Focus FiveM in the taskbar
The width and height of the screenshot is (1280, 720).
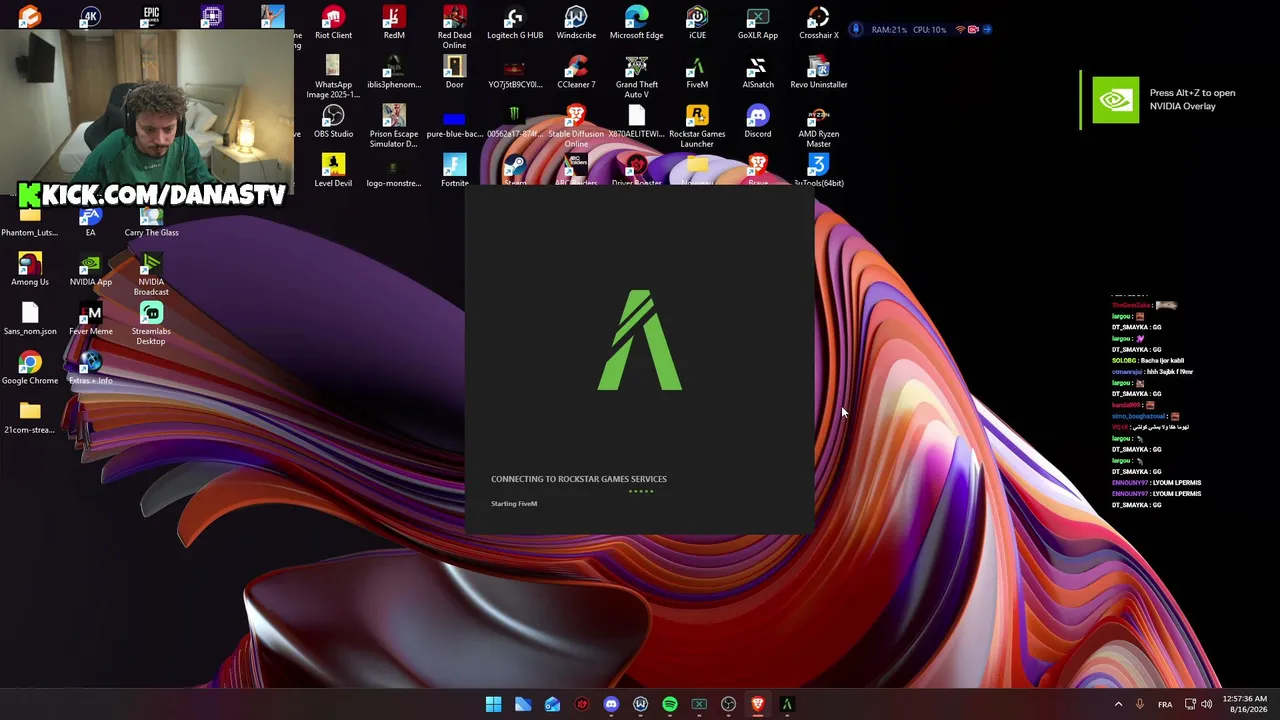tap(787, 704)
